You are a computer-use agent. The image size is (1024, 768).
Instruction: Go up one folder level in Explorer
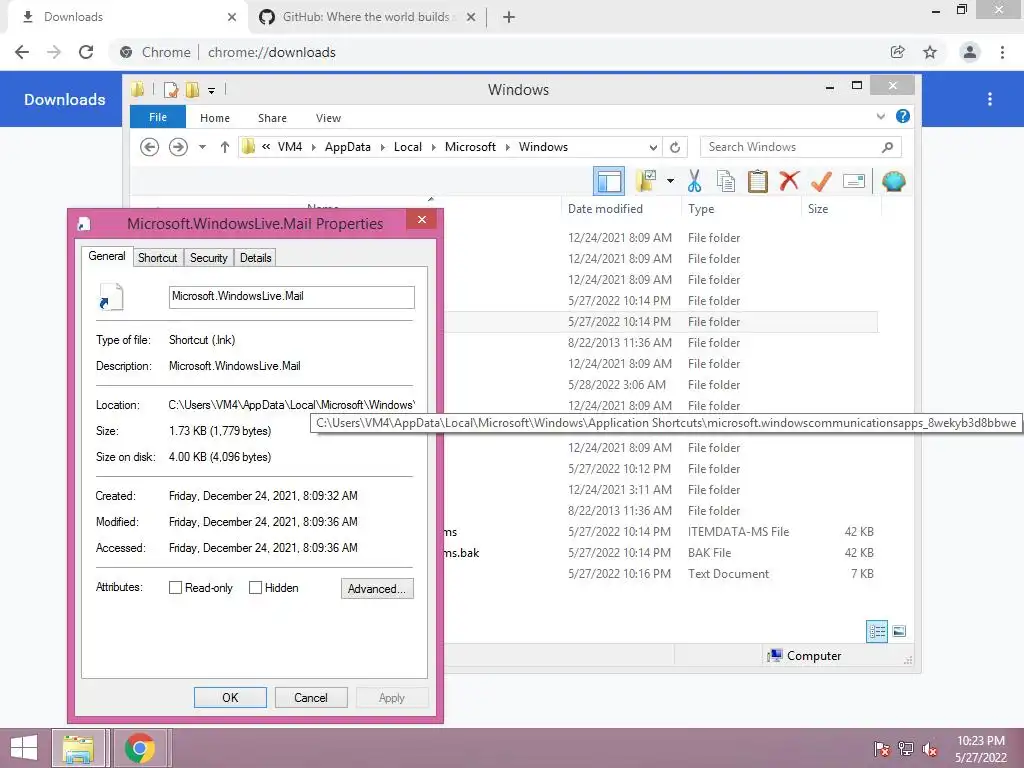(225, 147)
